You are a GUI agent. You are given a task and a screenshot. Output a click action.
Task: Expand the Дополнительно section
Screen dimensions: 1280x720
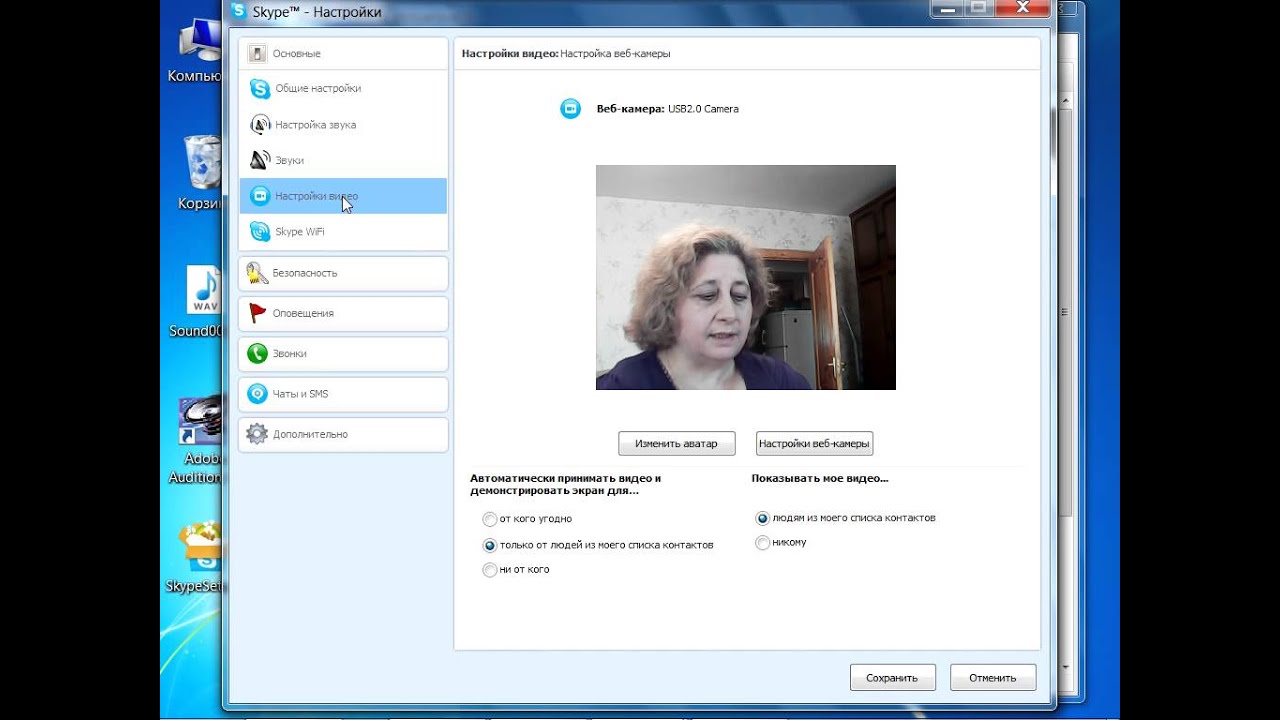click(343, 434)
